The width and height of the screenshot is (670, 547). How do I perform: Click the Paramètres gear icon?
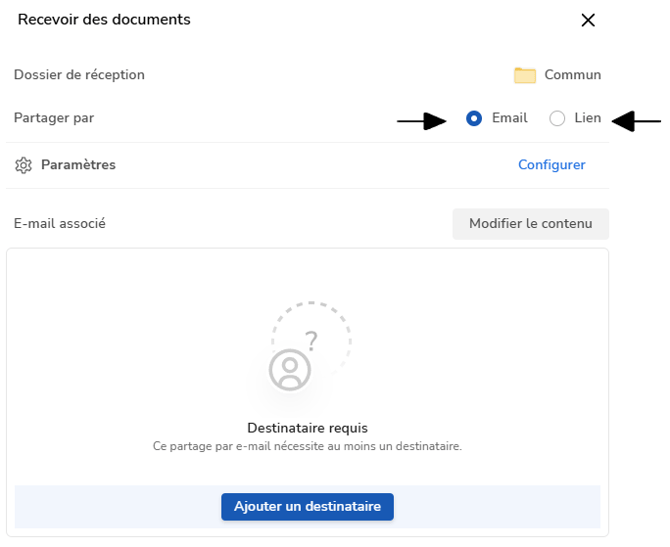click(x=24, y=165)
